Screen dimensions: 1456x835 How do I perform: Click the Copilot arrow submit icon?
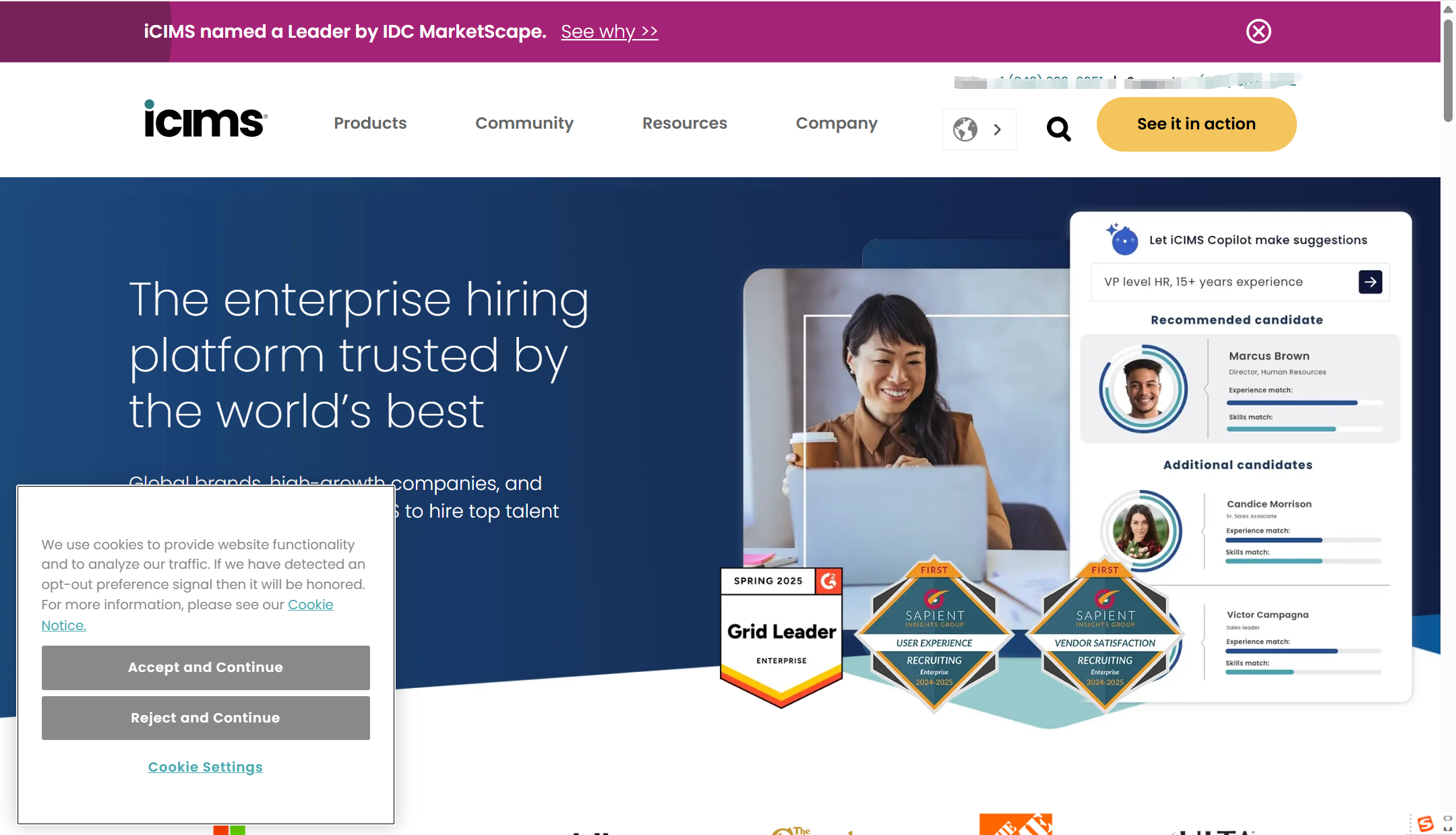click(x=1370, y=282)
